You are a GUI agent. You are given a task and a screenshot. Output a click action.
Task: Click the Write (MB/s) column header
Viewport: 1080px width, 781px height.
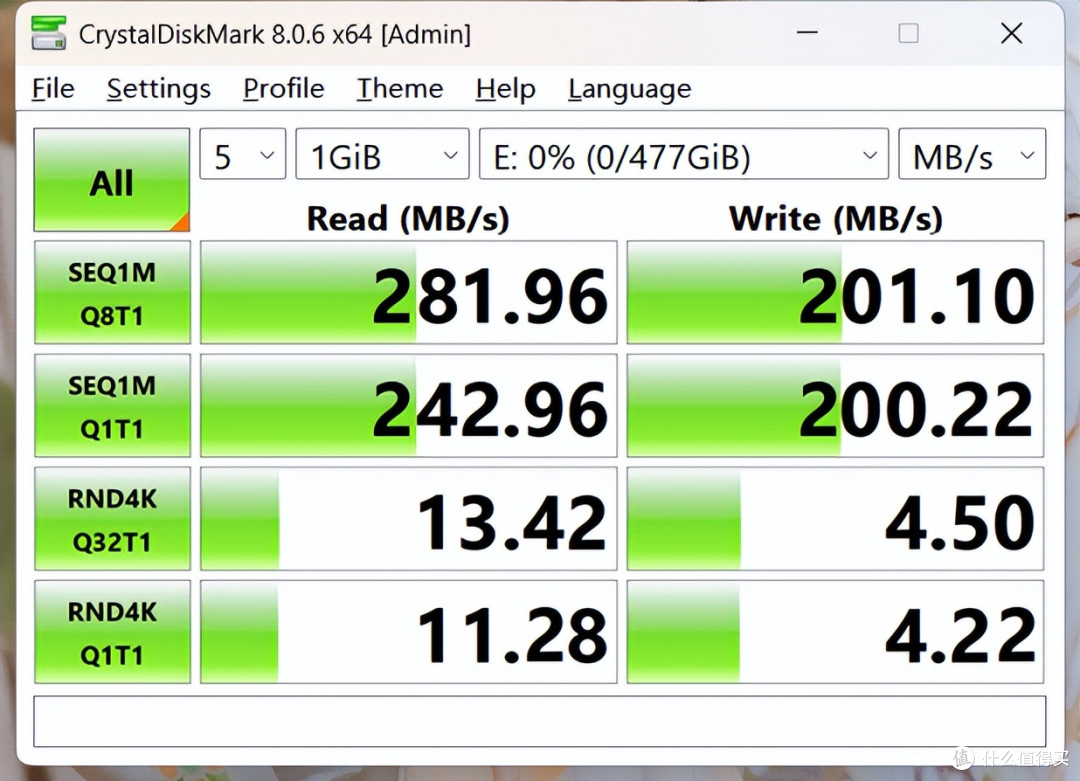(x=835, y=218)
